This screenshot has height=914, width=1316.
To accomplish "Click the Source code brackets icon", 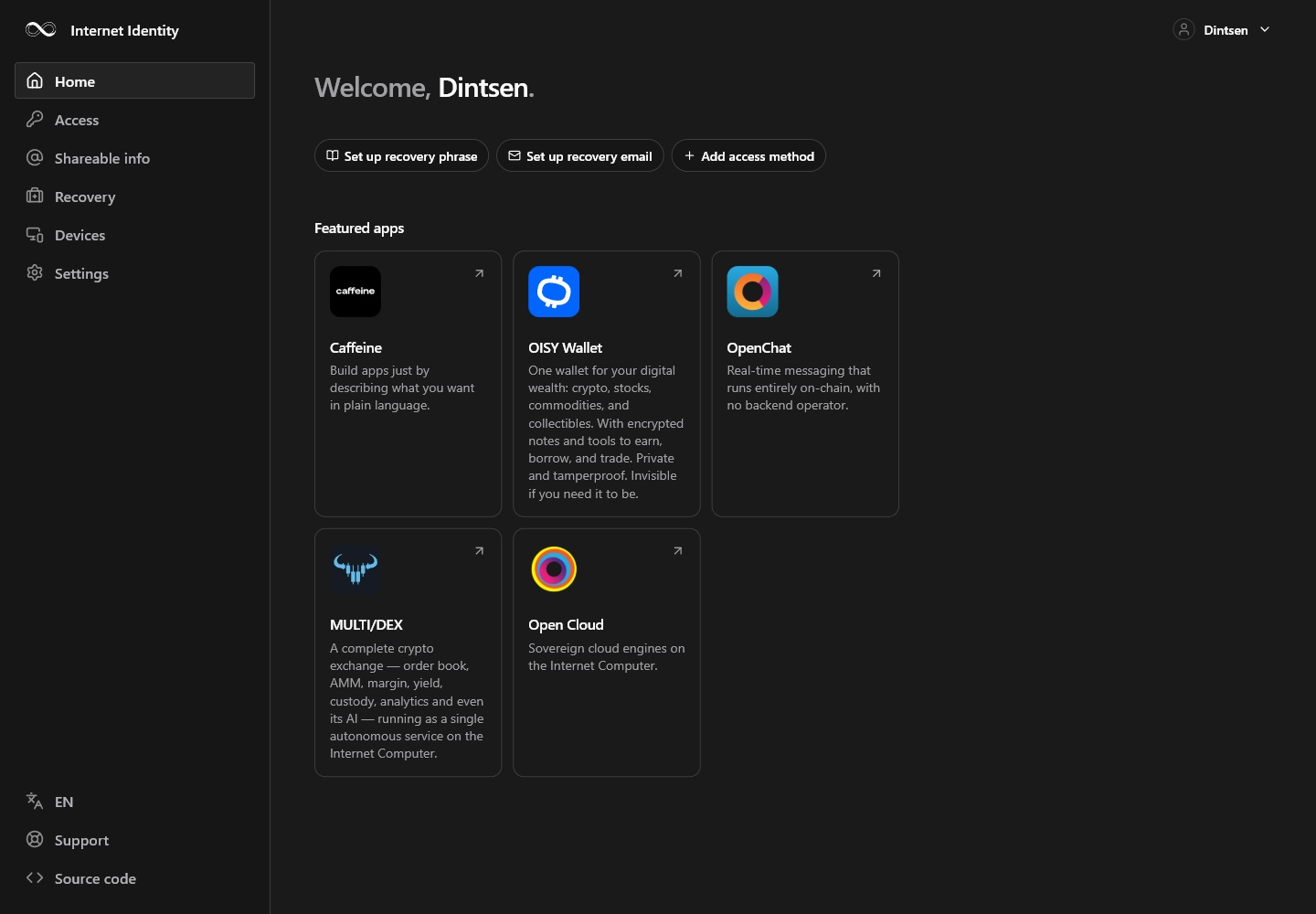I will coord(35,877).
